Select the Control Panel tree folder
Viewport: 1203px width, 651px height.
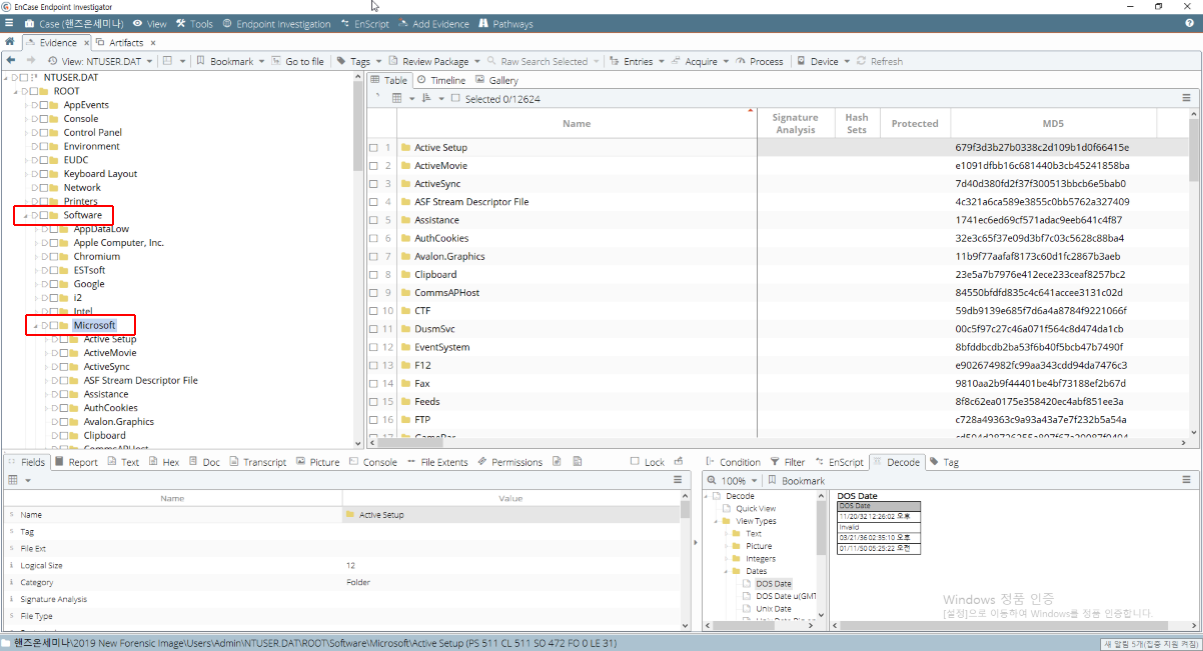coord(93,132)
